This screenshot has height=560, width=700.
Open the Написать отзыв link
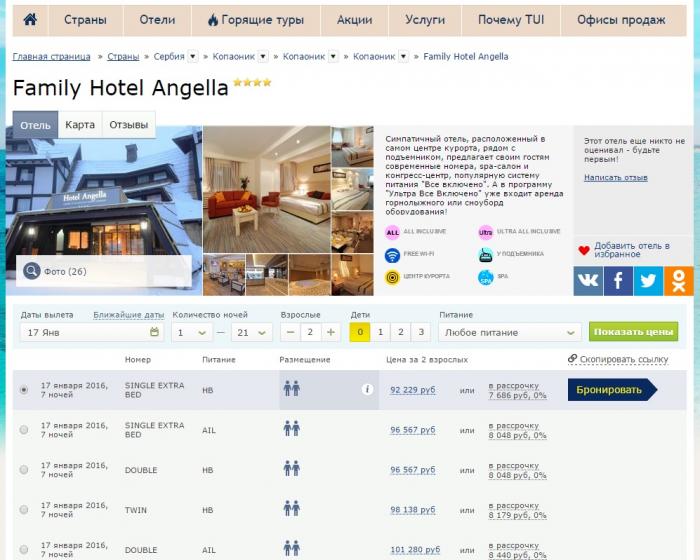(616, 178)
